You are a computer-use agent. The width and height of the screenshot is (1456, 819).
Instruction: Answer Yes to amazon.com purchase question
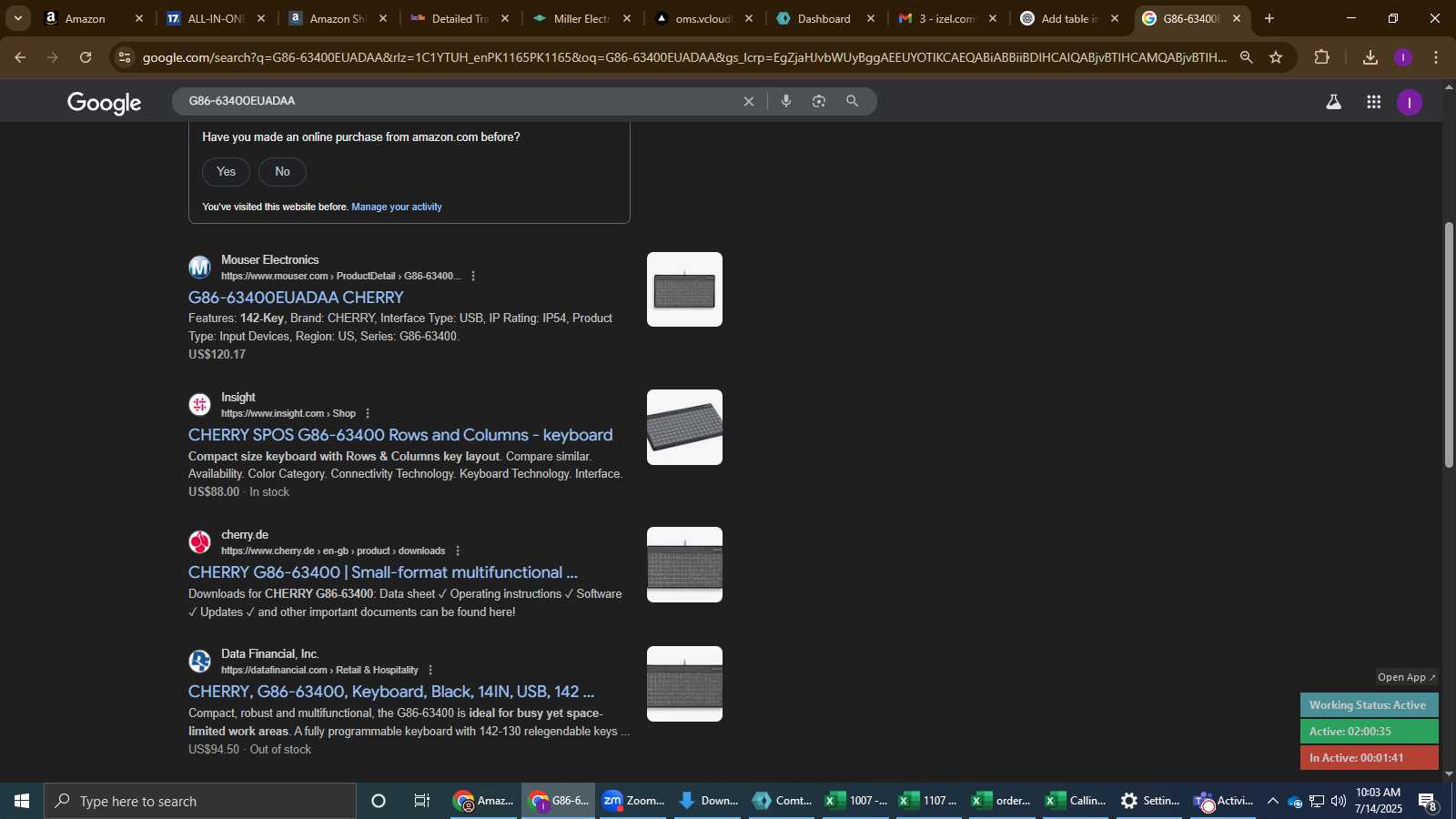226,171
